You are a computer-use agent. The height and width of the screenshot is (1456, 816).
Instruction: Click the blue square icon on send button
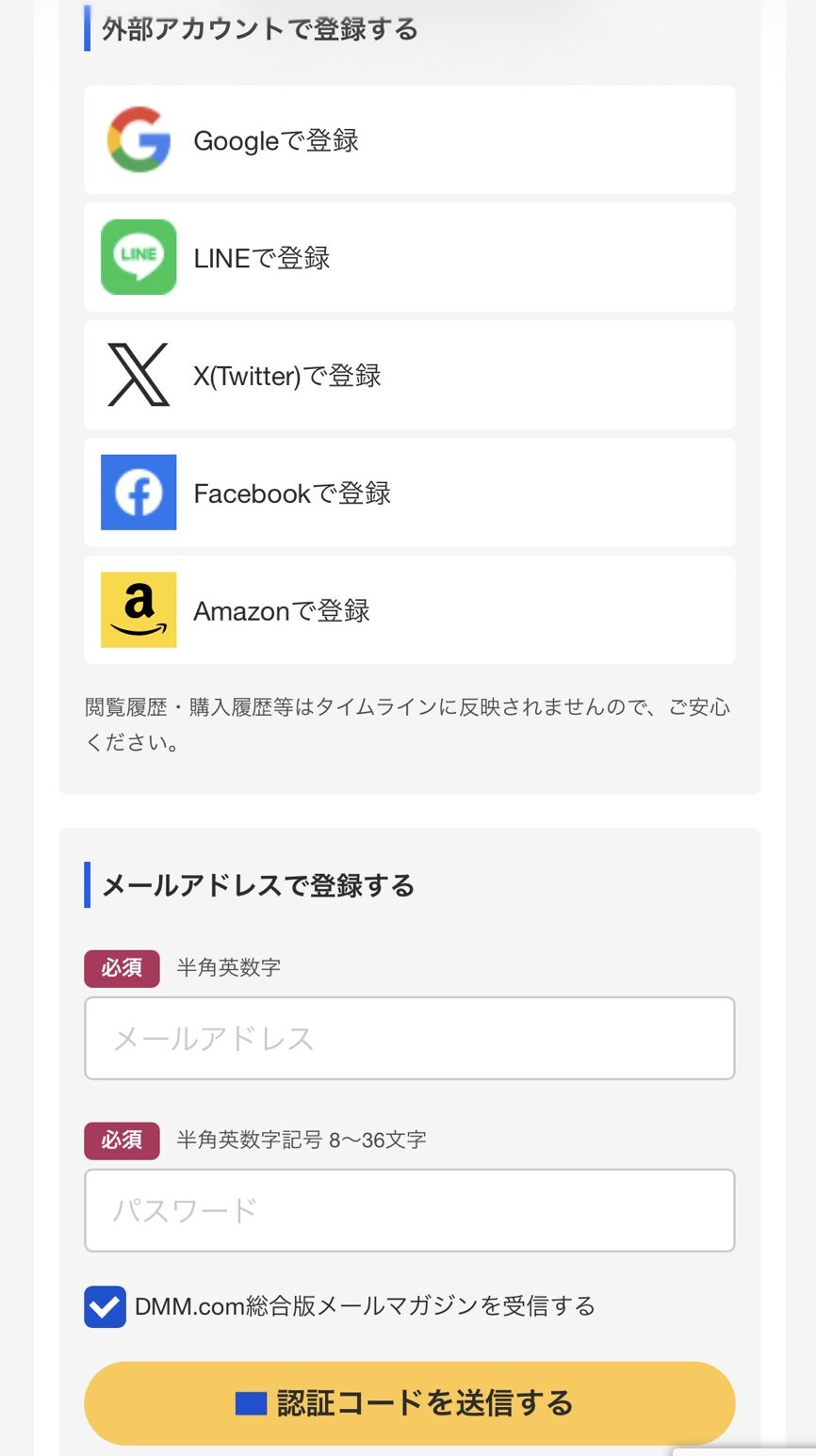(251, 1403)
